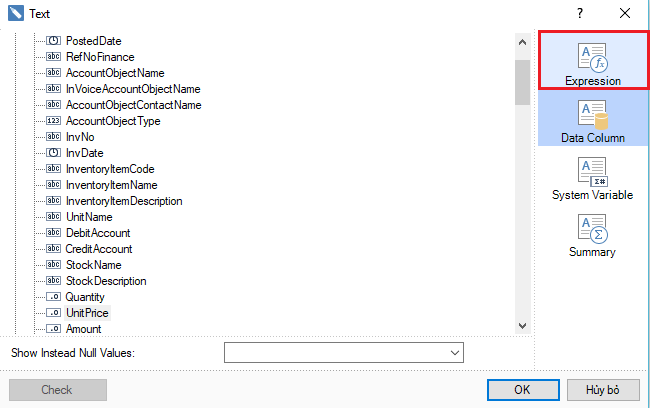Click the Quantity decimal-type icon
The height and width of the screenshot is (408, 650).
coord(54,297)
